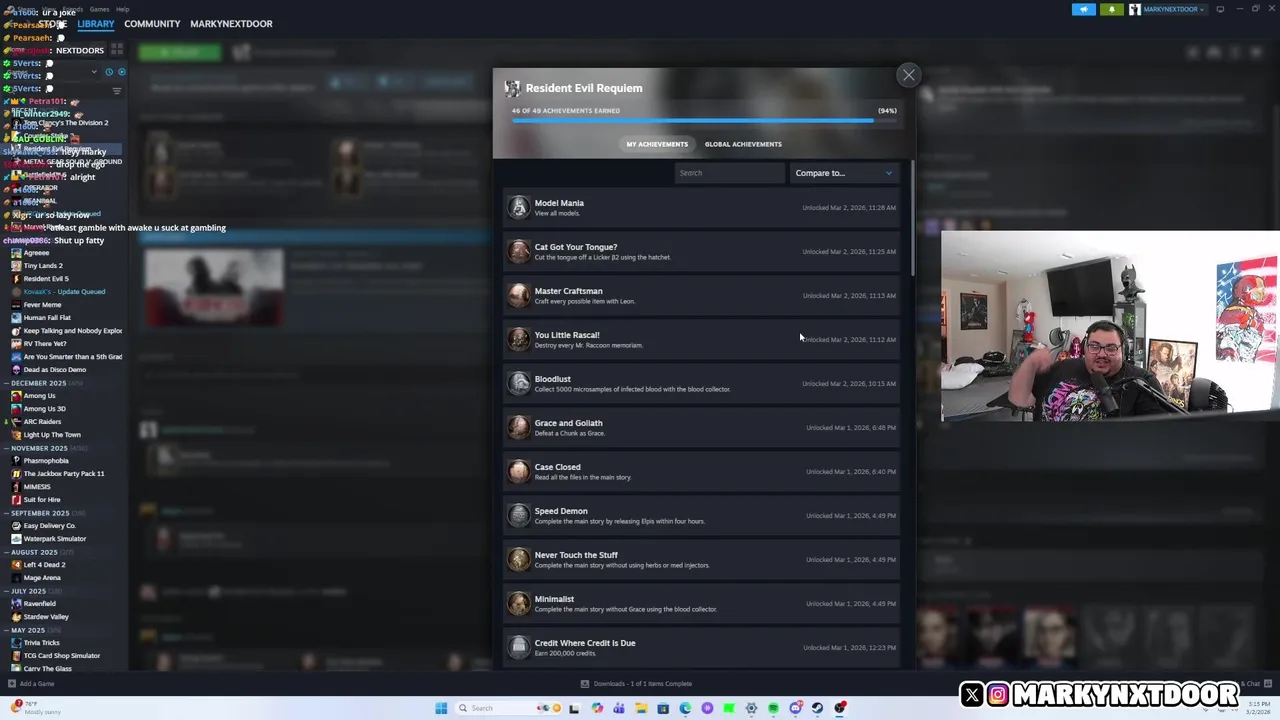Select Left 4 Dead 2 in library list
Screen dimensions: 1280x720
(44, 565)
